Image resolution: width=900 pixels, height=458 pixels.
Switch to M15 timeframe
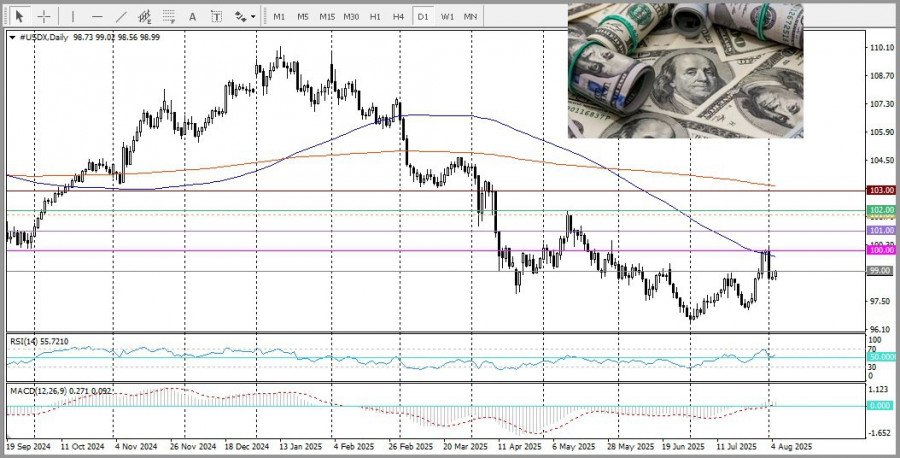click(327, 17)
